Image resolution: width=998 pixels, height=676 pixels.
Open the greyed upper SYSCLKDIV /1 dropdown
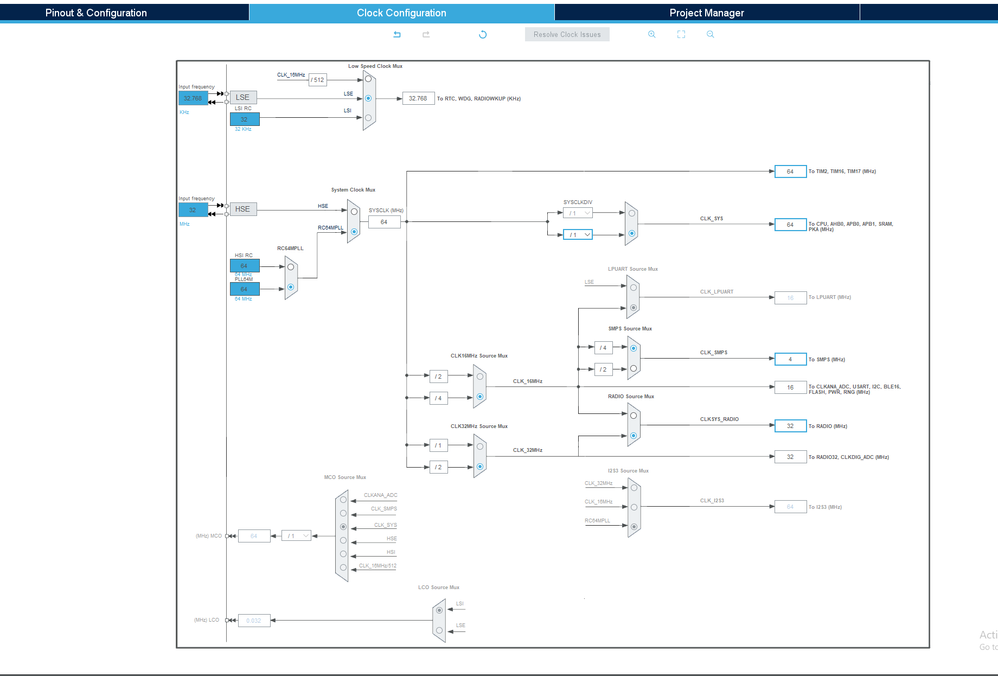point(577,213)
